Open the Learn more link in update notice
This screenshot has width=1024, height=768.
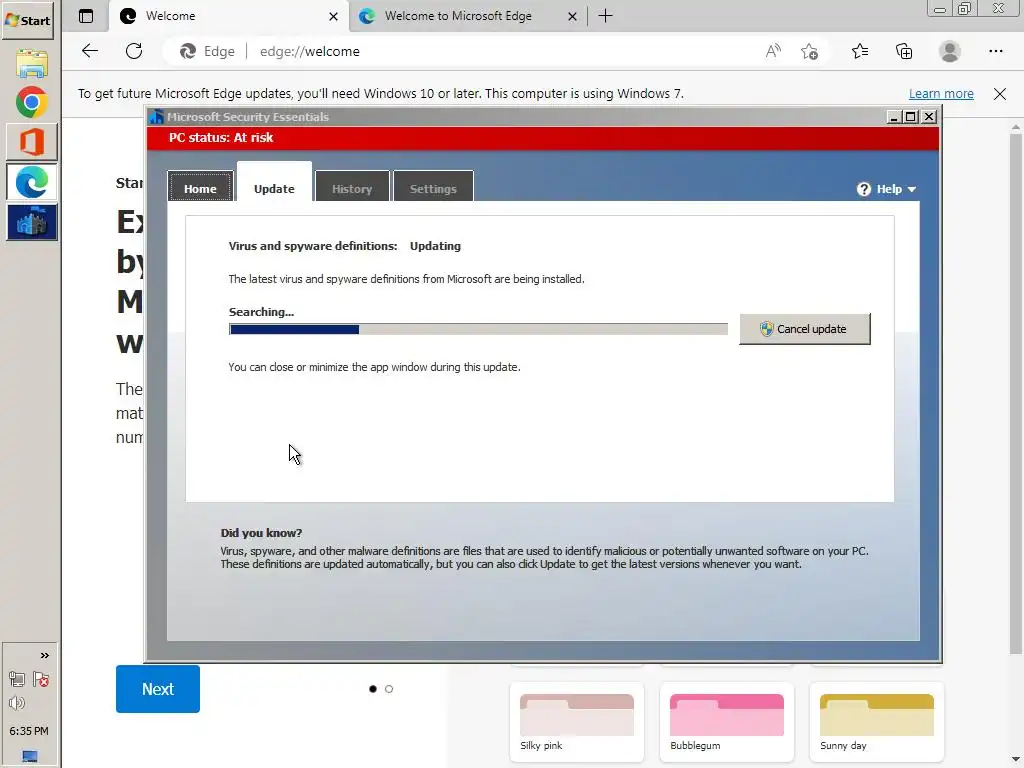click(x=940, y=93)
